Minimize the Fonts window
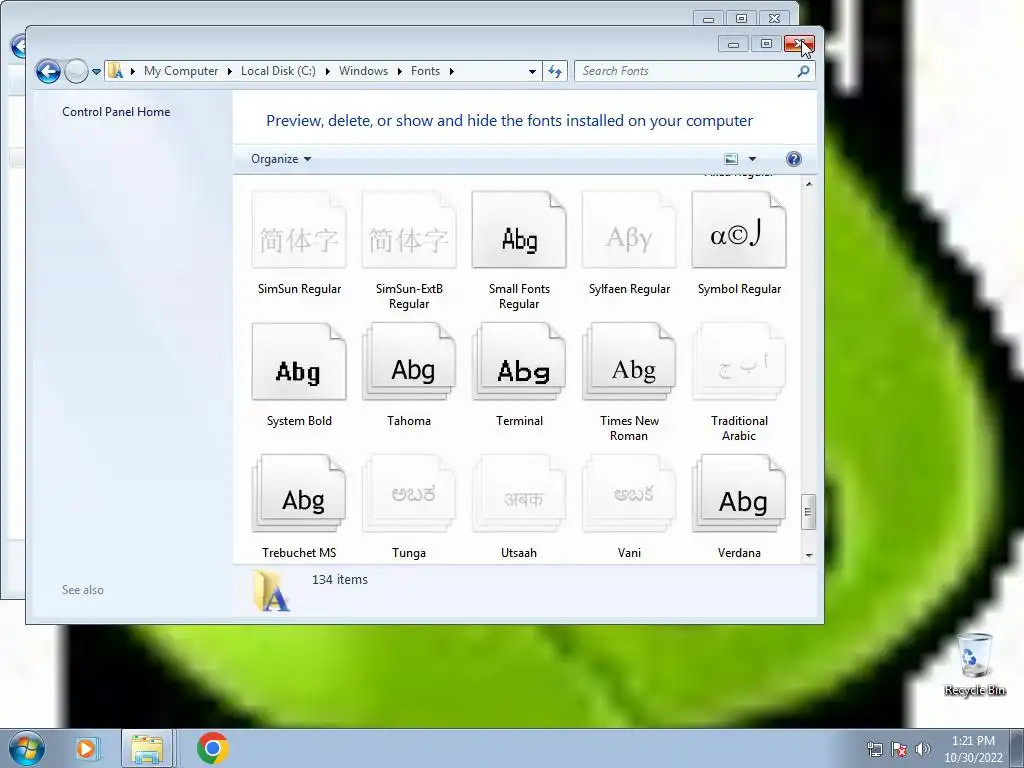Screen dimensions: 1024x768 [733, 44]
